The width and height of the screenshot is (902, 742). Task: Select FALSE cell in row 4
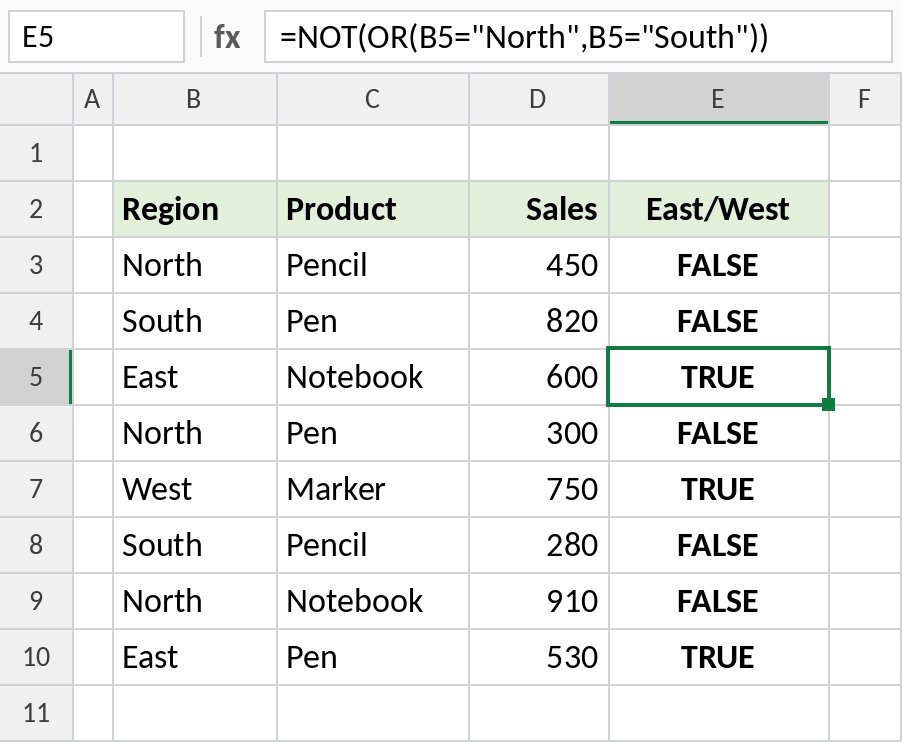(719, 321)
